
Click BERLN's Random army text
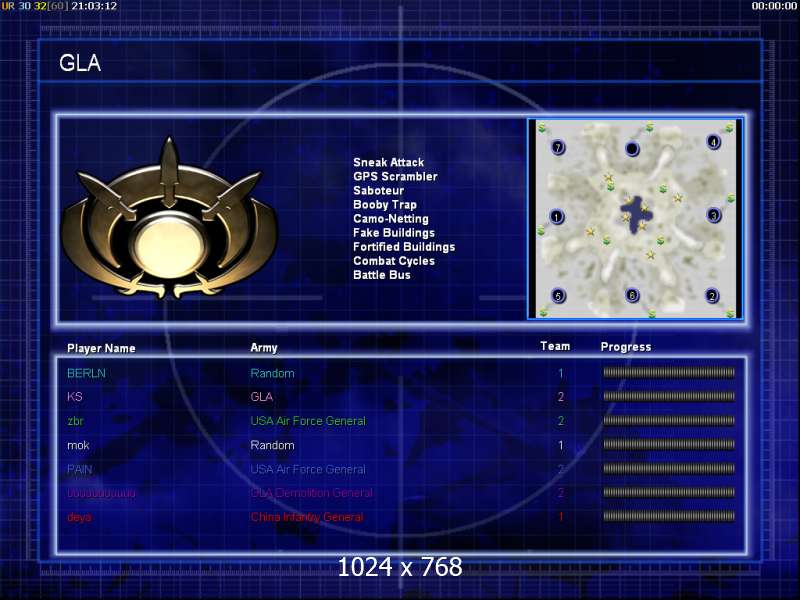click(272, 373)
